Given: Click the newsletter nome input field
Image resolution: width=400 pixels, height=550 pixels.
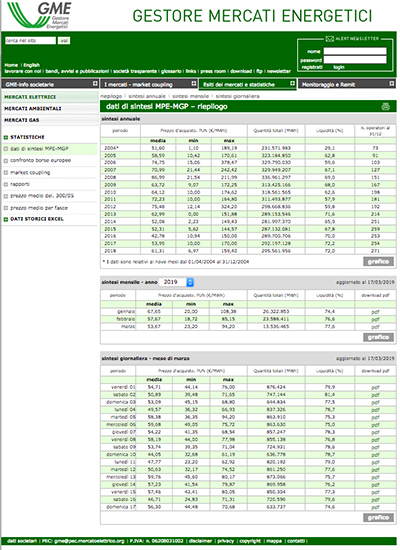Looking at the screenshot, I should [355, 51].
